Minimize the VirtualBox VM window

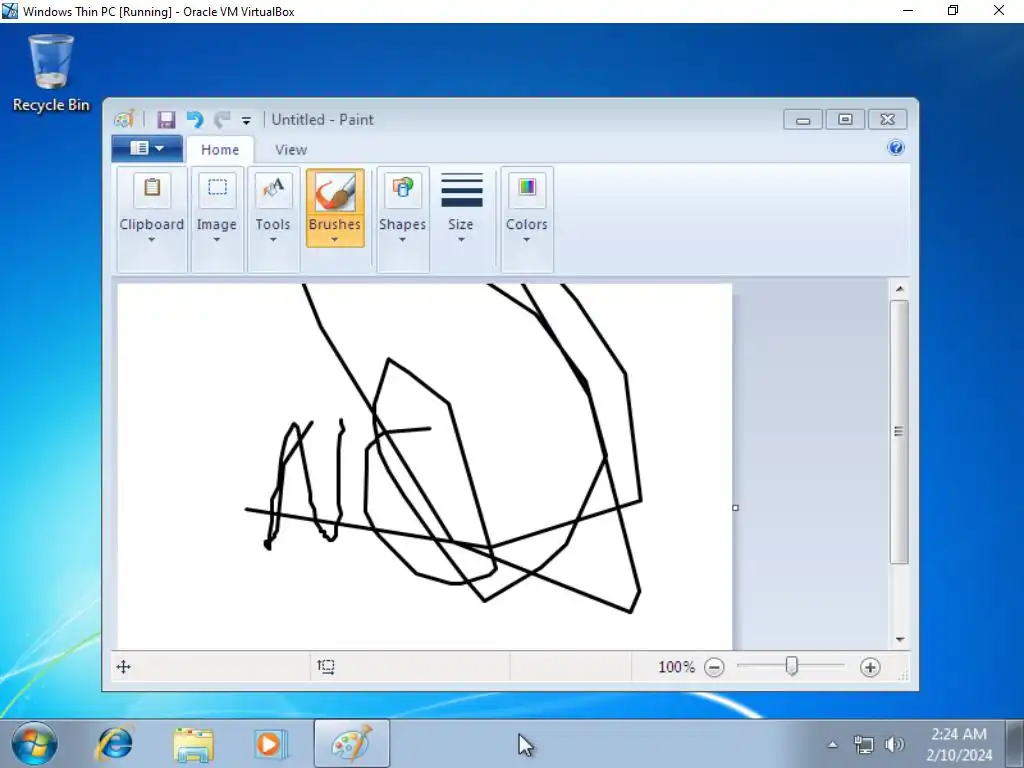(x=908, y=11)
